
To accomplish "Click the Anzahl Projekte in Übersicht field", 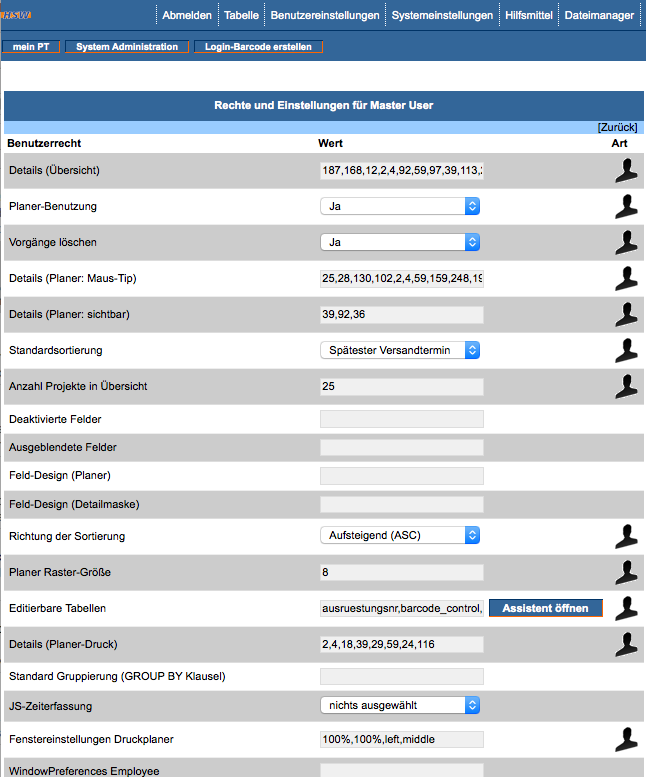I will point(402,387).
